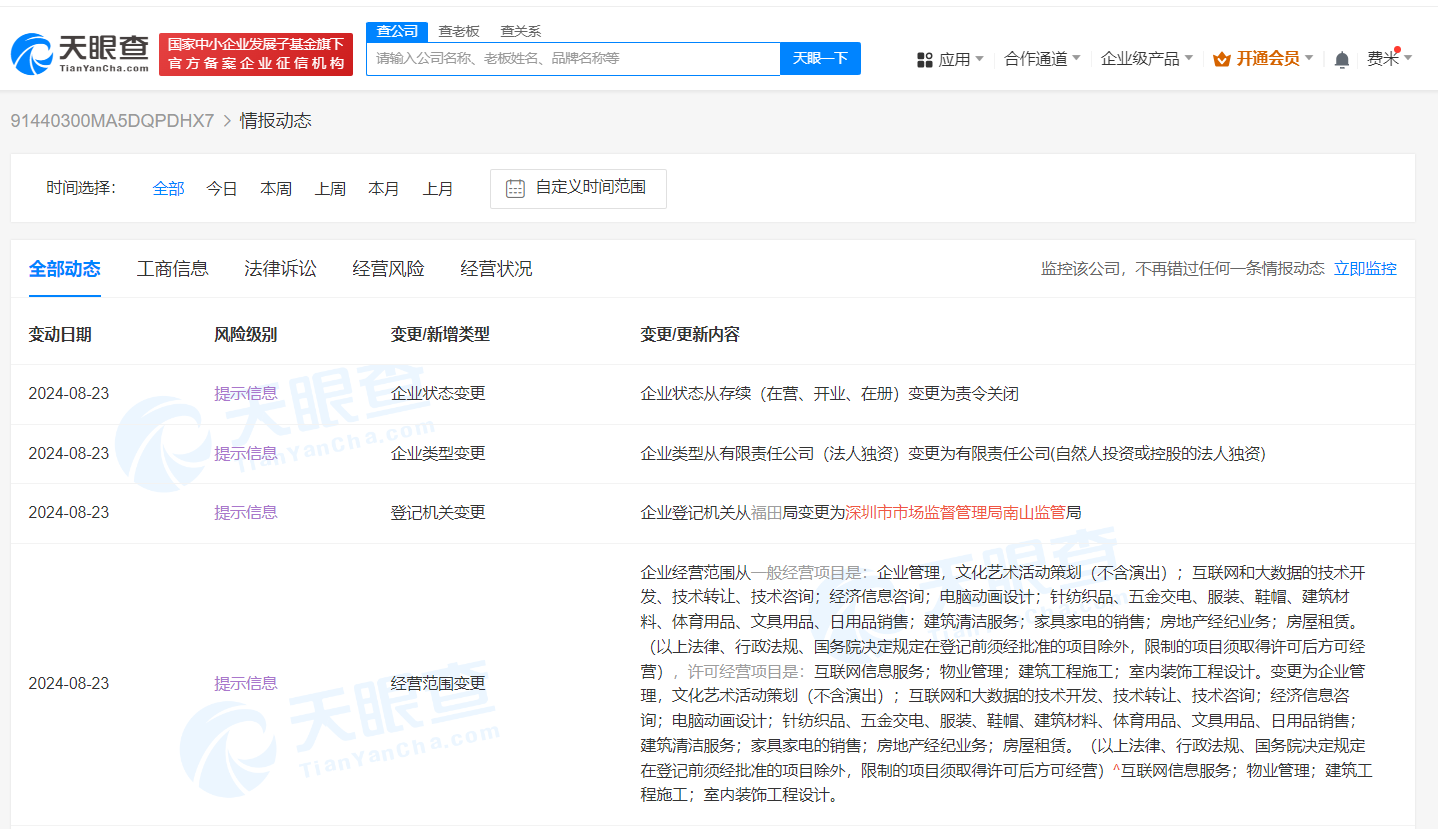This screenshot has height=829, width=1438.
Task: Click the red 官方备案企业征信机构 badge
Action: tap(256, 54)
